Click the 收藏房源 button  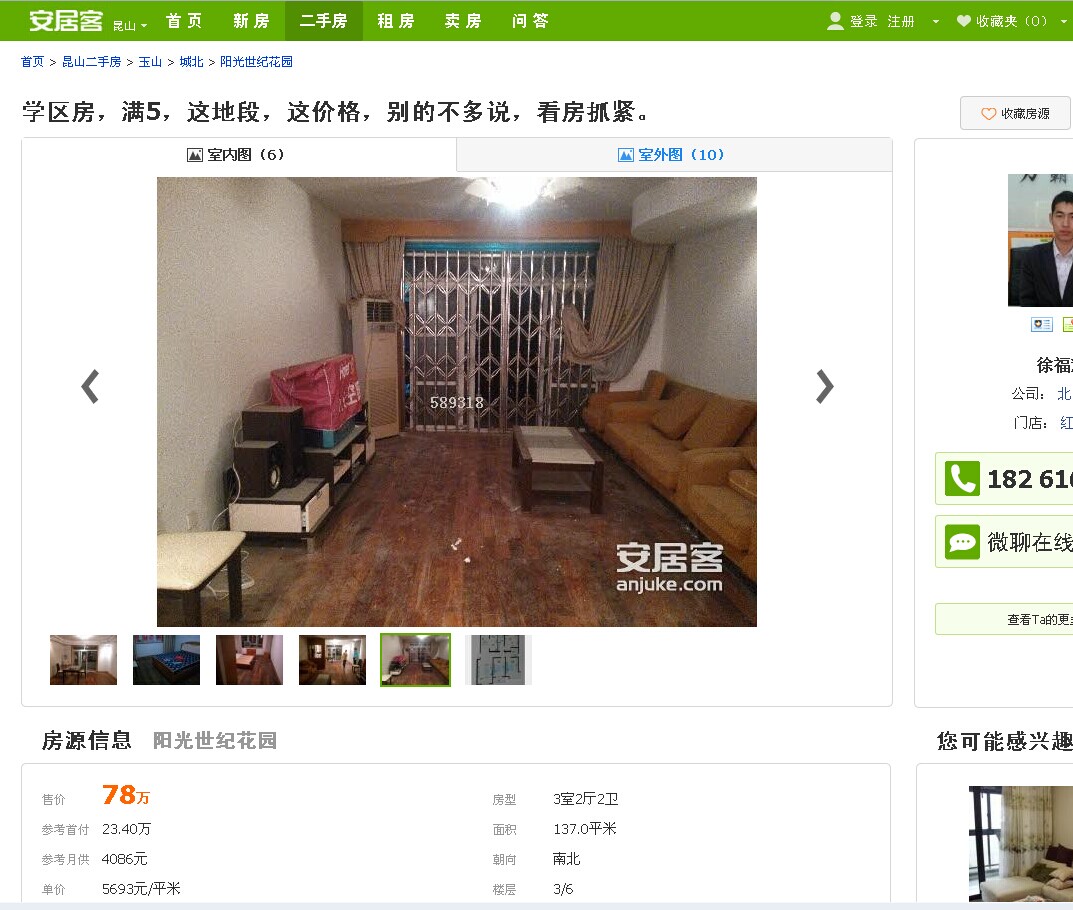[1015, 114]
